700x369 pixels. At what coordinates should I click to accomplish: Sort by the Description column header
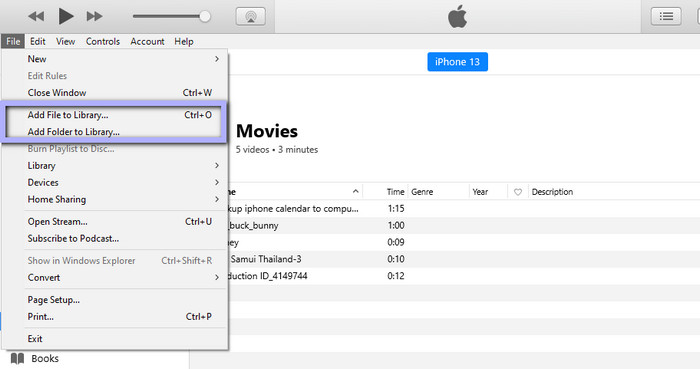552,192
